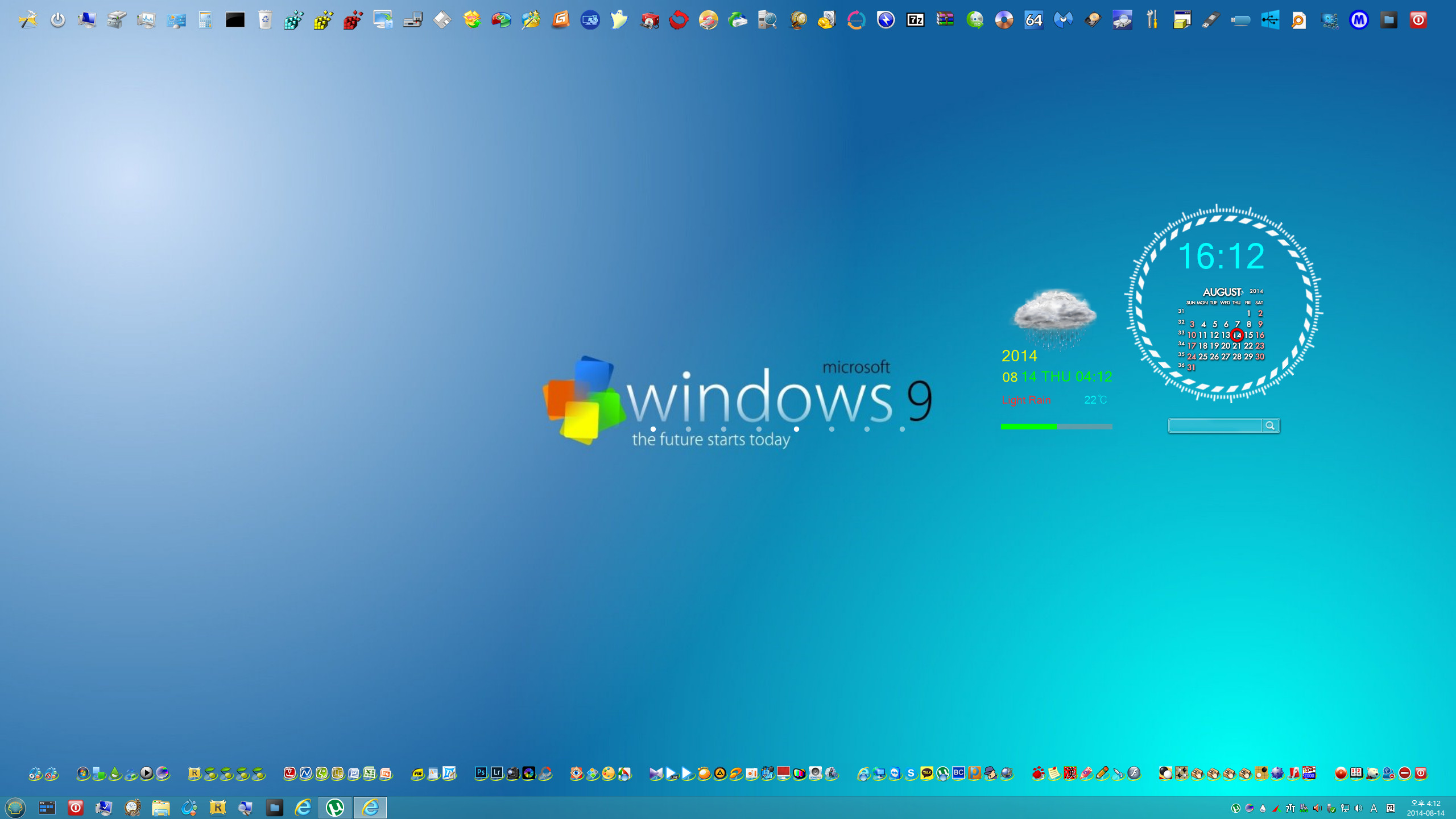Open the Word document icon in the bottom dock
Viewport: 1456px width, 819px height.
coord(354,773)
